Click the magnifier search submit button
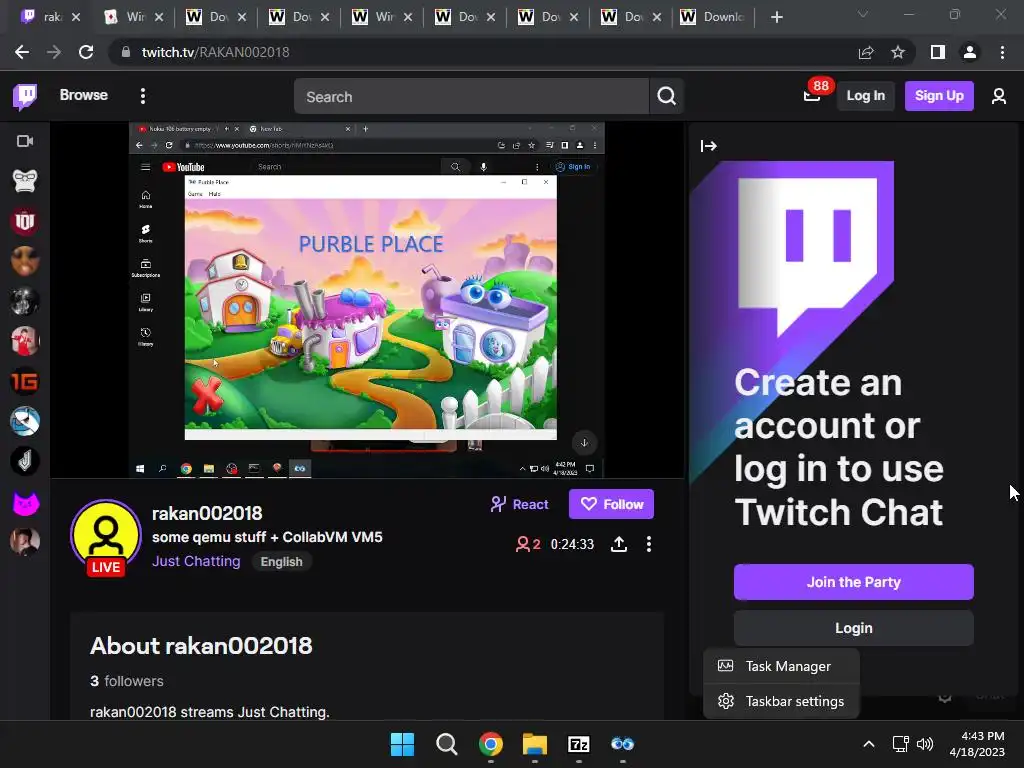This screenshot has height=768, width=1024. point(666,97)
